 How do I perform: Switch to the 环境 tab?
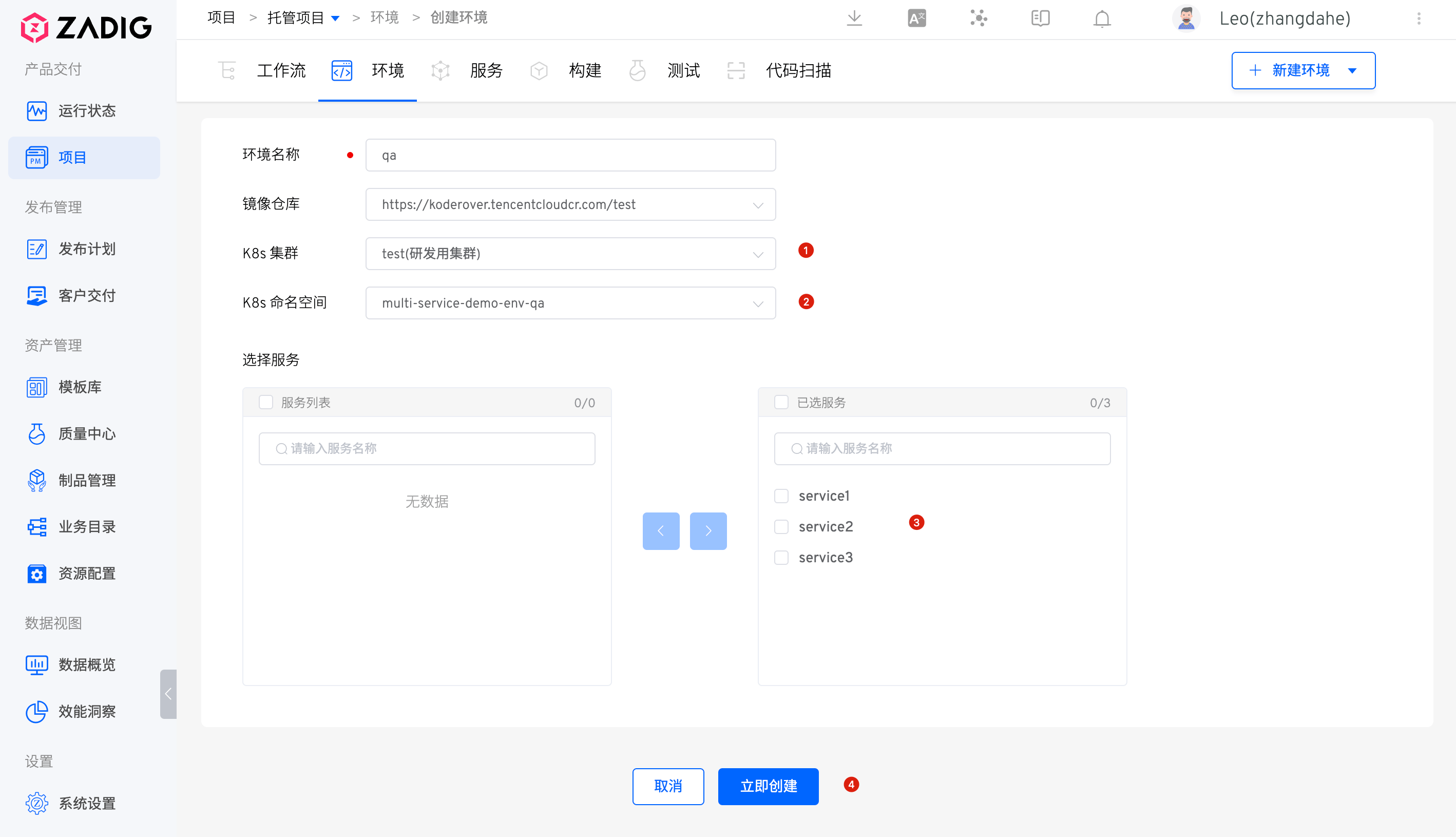(x=368, y=71)
